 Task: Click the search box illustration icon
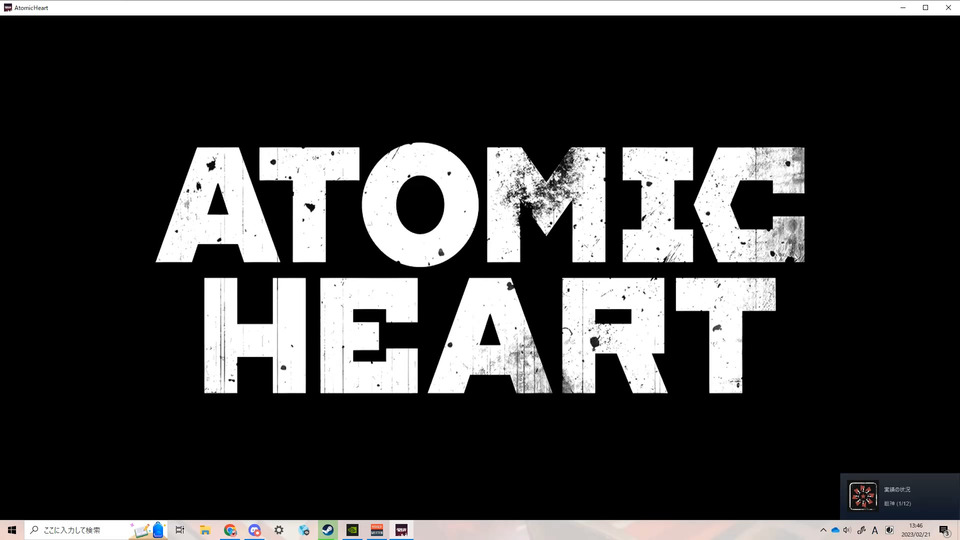click(148, 530)
